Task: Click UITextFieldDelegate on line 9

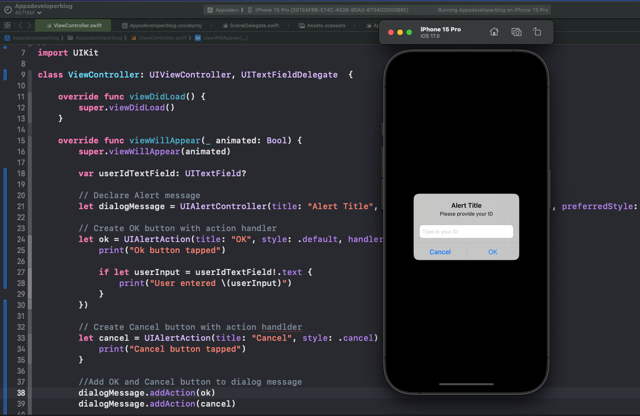Action: [289, 75]
